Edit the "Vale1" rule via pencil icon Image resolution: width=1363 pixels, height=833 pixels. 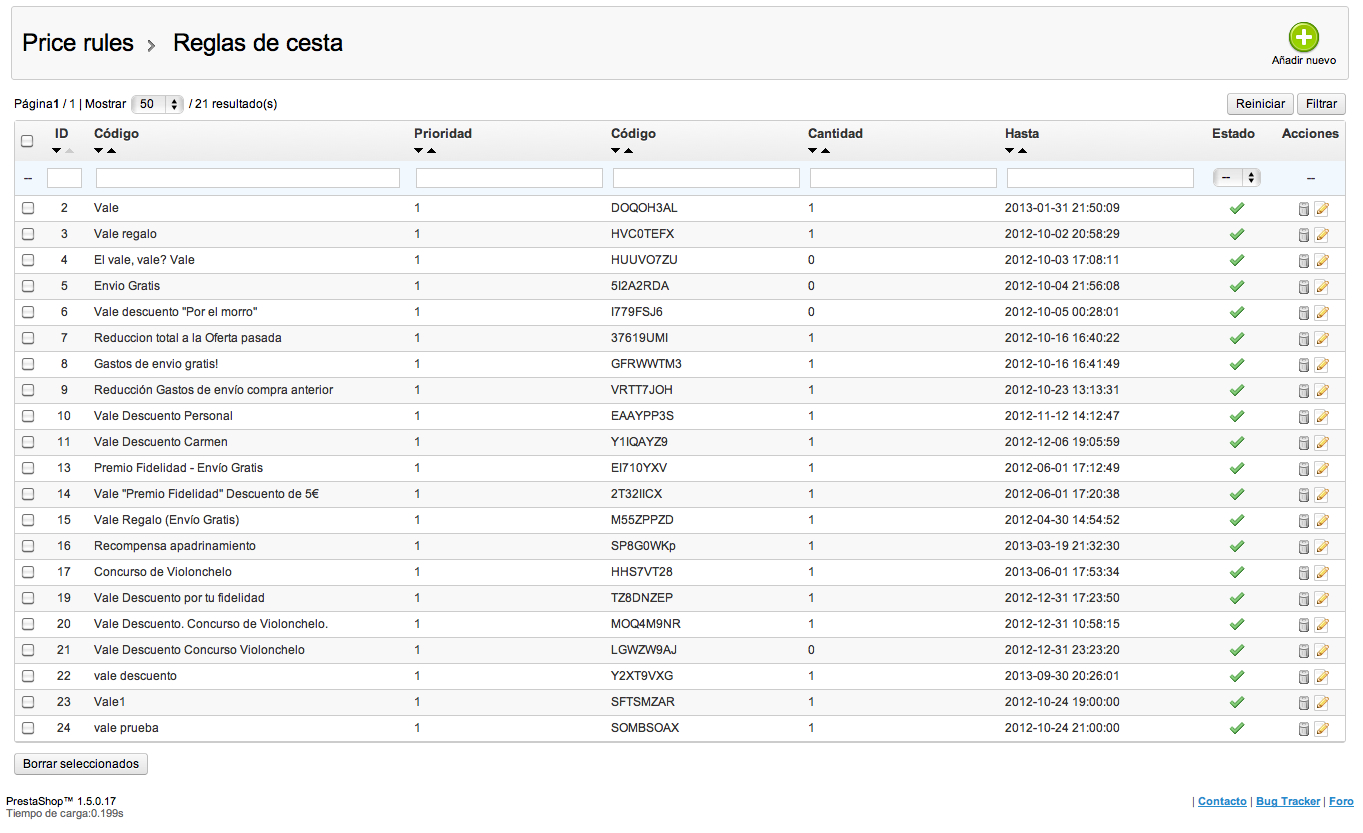click(1321, 702)
